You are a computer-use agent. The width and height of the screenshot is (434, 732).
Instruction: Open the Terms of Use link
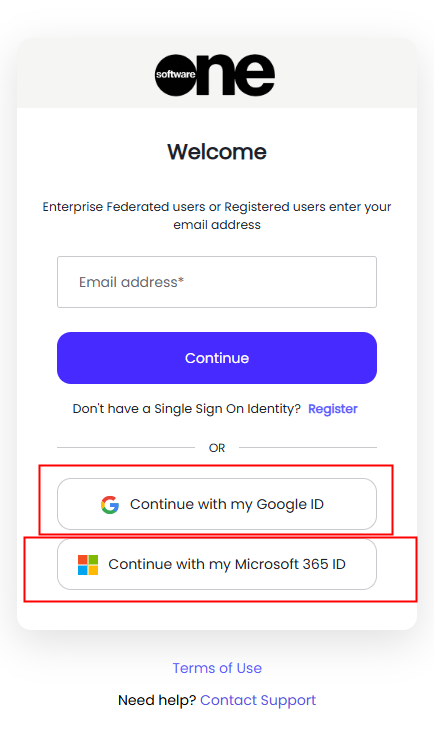(217, 668)
